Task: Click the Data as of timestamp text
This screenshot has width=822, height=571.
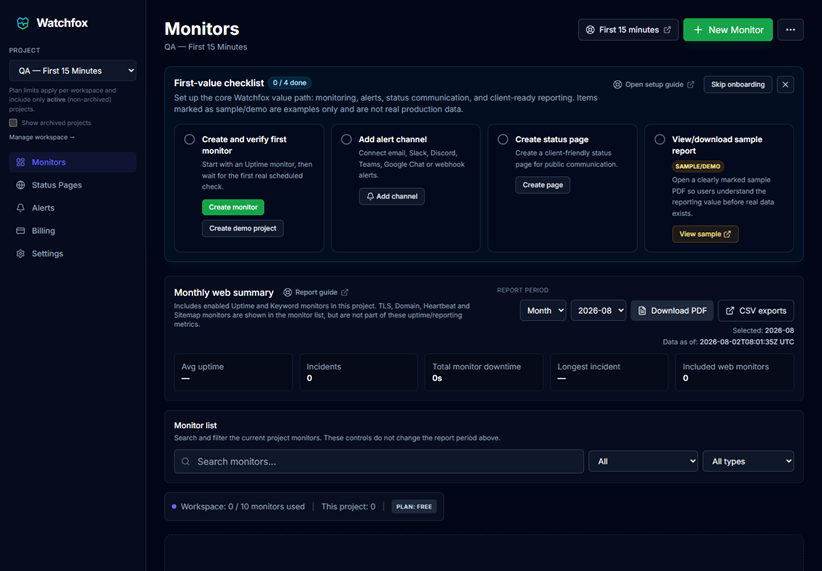Action: (x=728, y=342)
